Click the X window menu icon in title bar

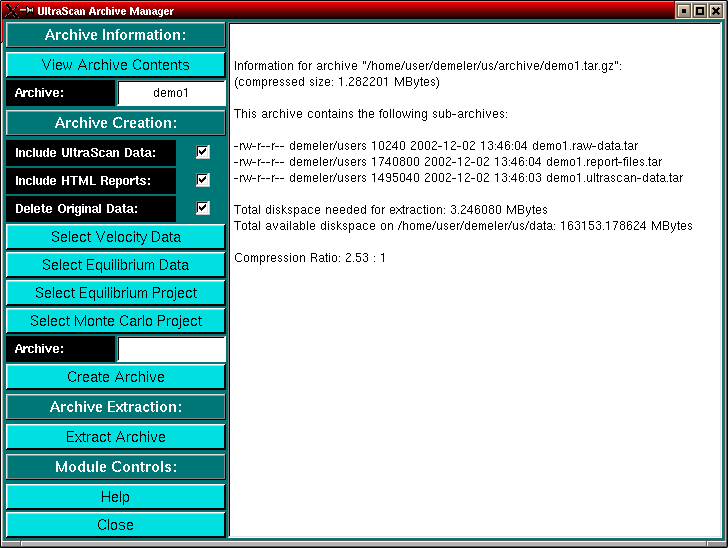10,10
